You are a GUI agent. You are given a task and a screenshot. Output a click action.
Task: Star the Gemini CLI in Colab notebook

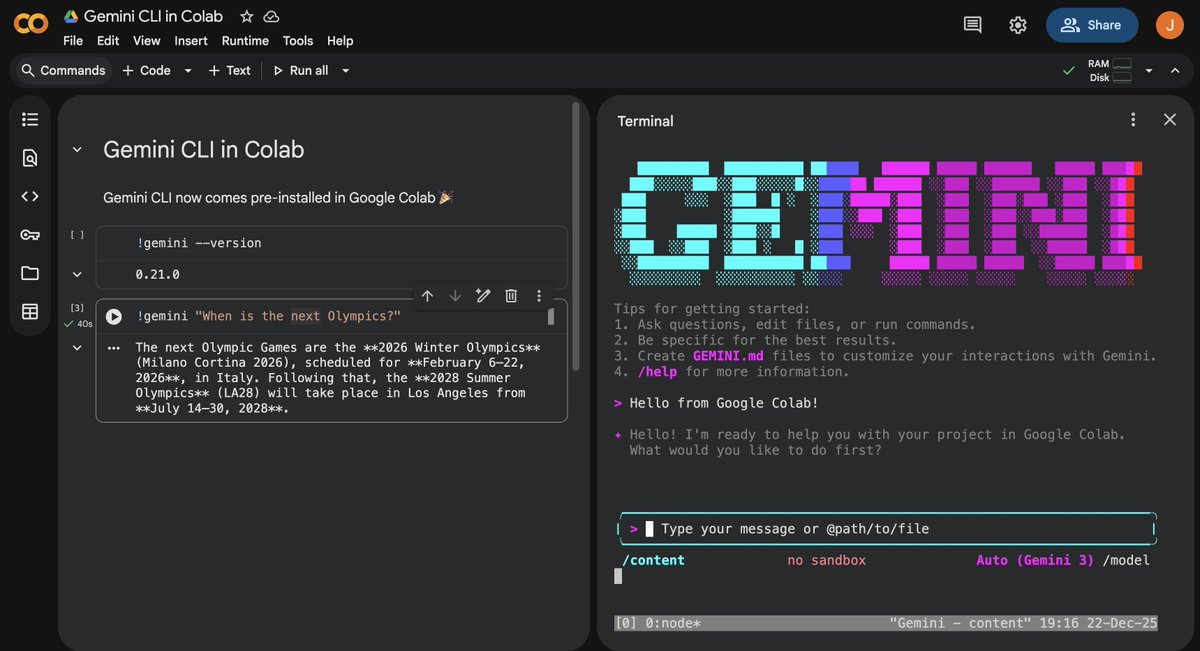coord(247,16)
